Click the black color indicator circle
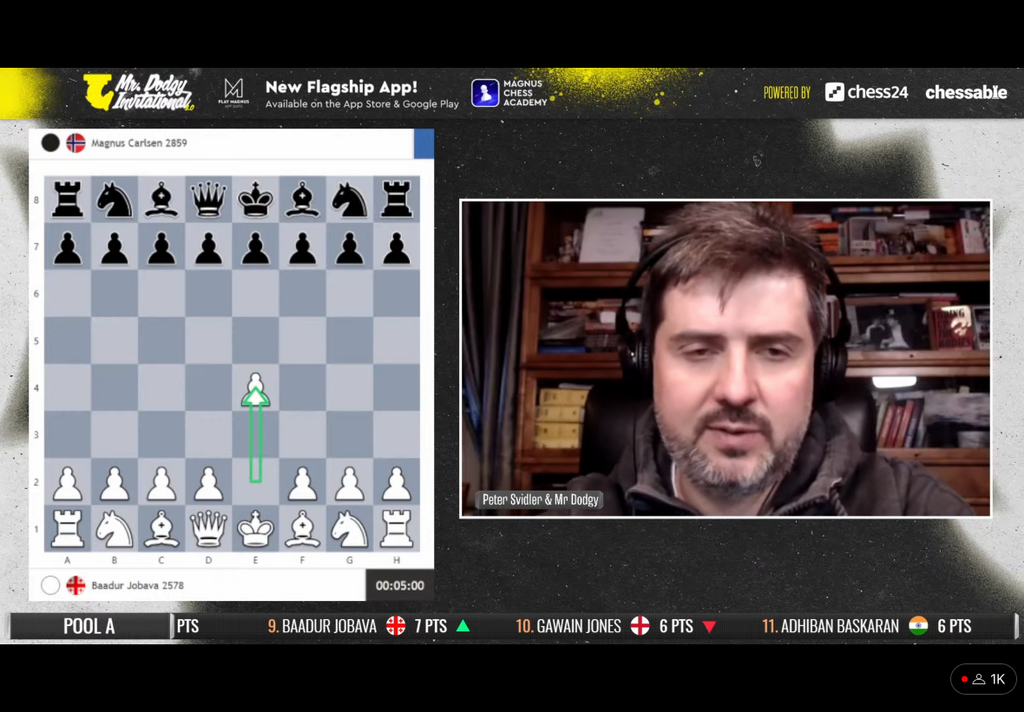Viewport: 1024px width, 712px height. pyautogui.click(x=50, y=142)
